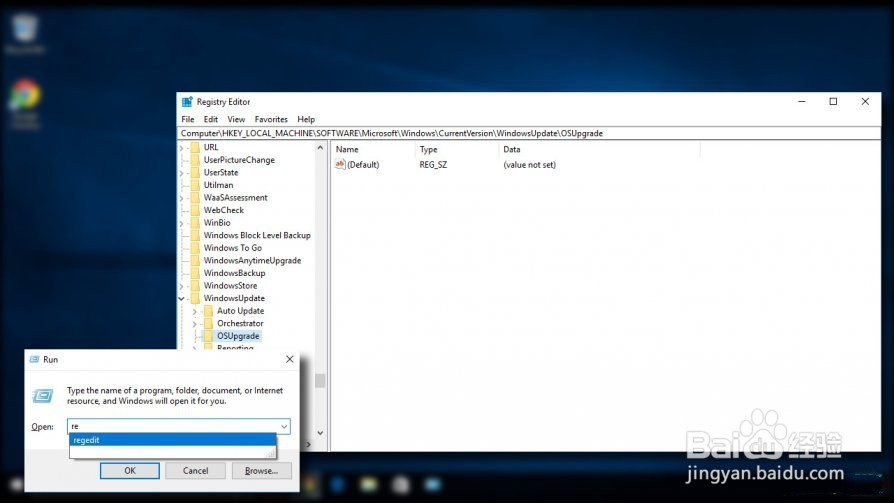Click the Browse... button
894x504 pixels.
click(262, 471)
